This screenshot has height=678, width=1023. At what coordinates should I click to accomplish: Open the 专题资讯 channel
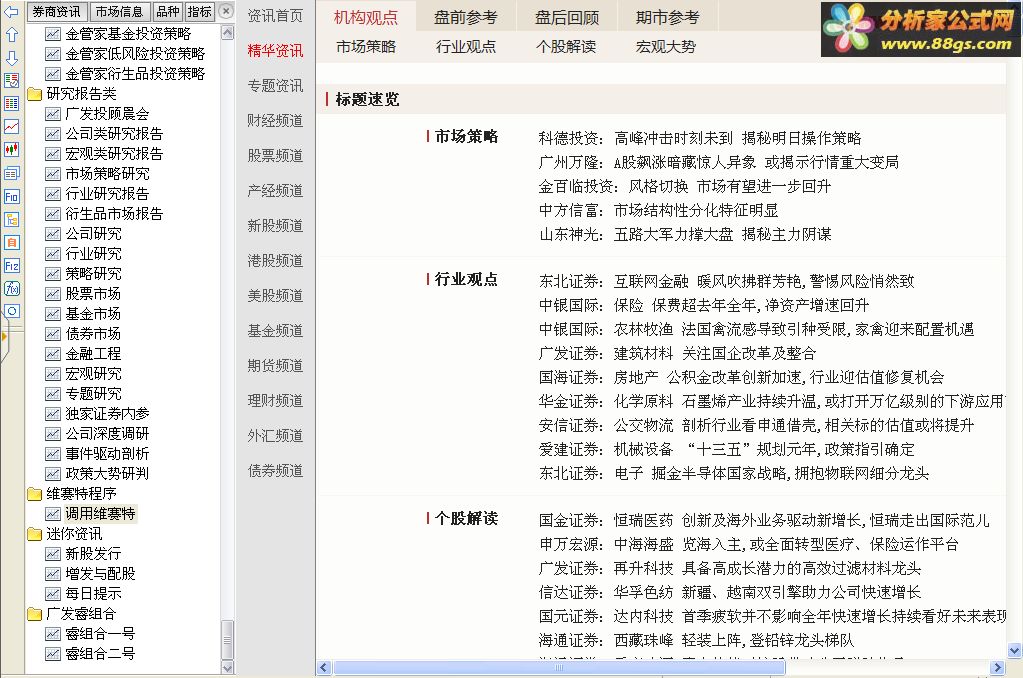tap(275, 85)
